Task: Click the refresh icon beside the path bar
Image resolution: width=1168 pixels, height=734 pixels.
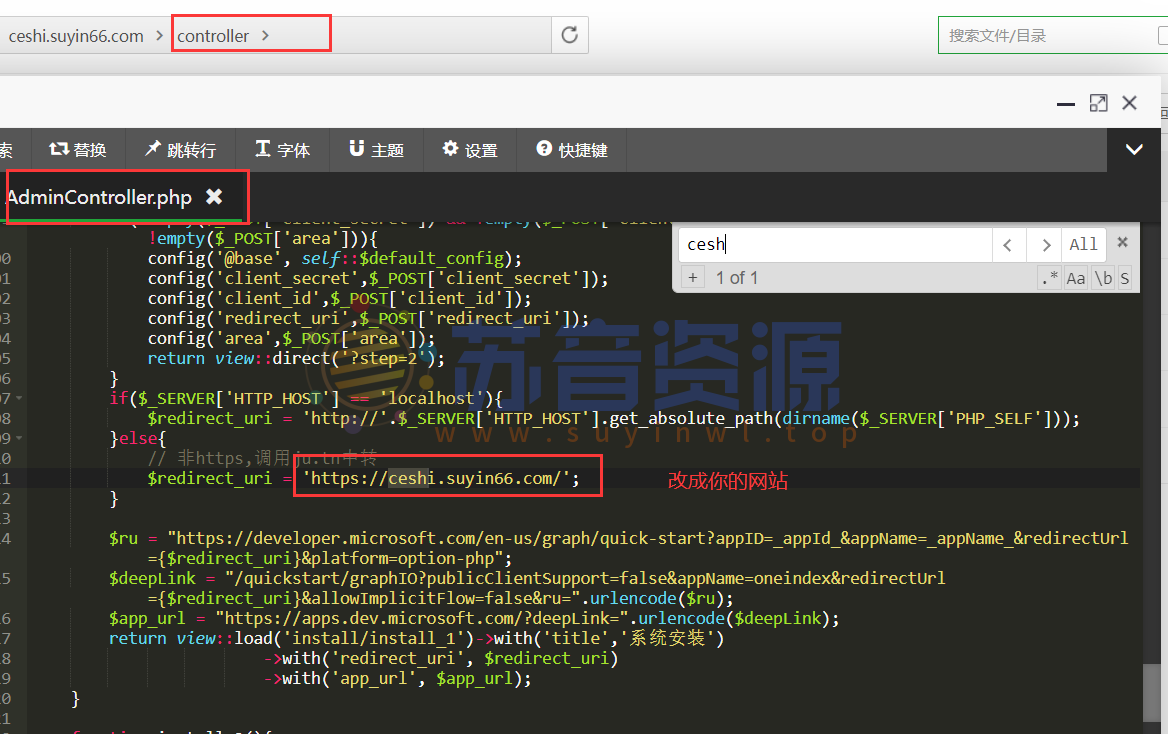Action: 569,35
